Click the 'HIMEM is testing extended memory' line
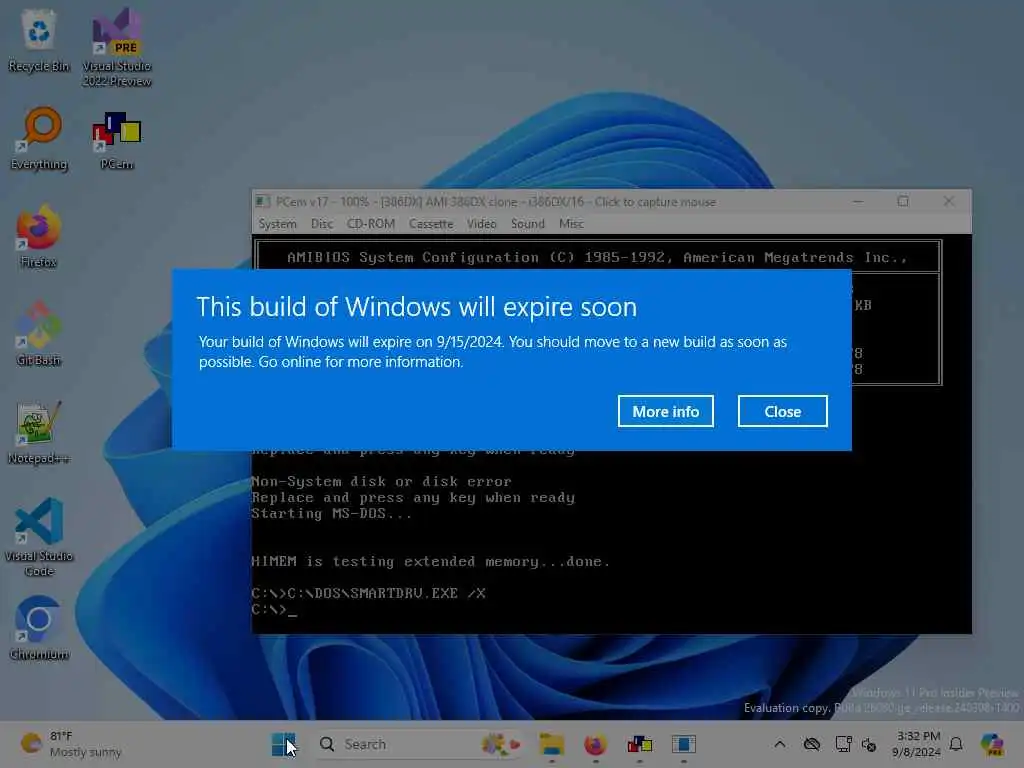Image resolution: width=1024 pixels, height=768 pixels. [430, 562]
